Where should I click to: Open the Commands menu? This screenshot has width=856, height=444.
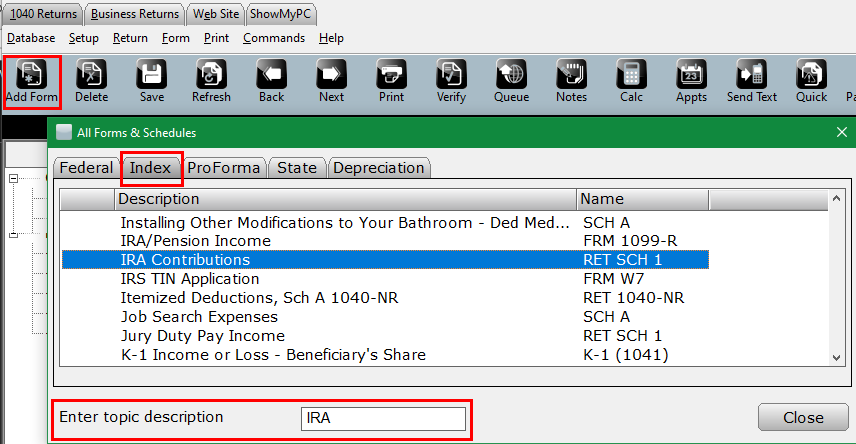273,38
